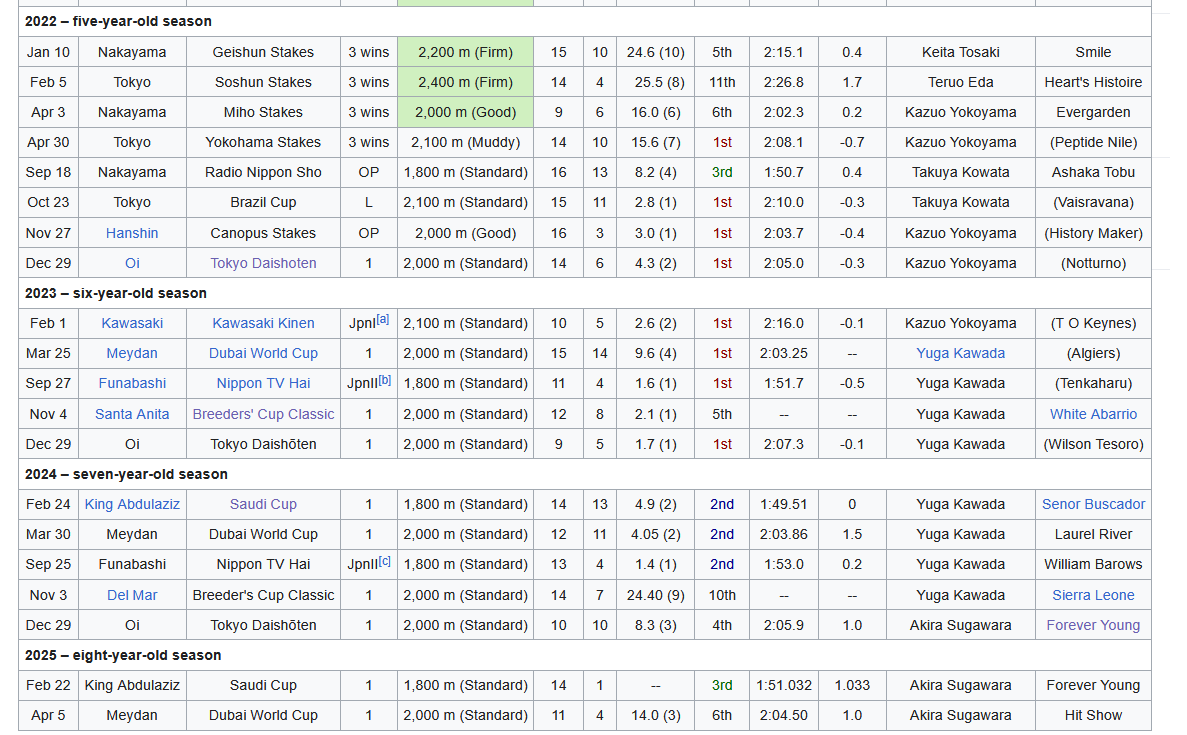Click the 'Geishun Stakes' cell
The height and width of the screenshot is (735, 1187).
pyautogui.click(x=263, y=52)
